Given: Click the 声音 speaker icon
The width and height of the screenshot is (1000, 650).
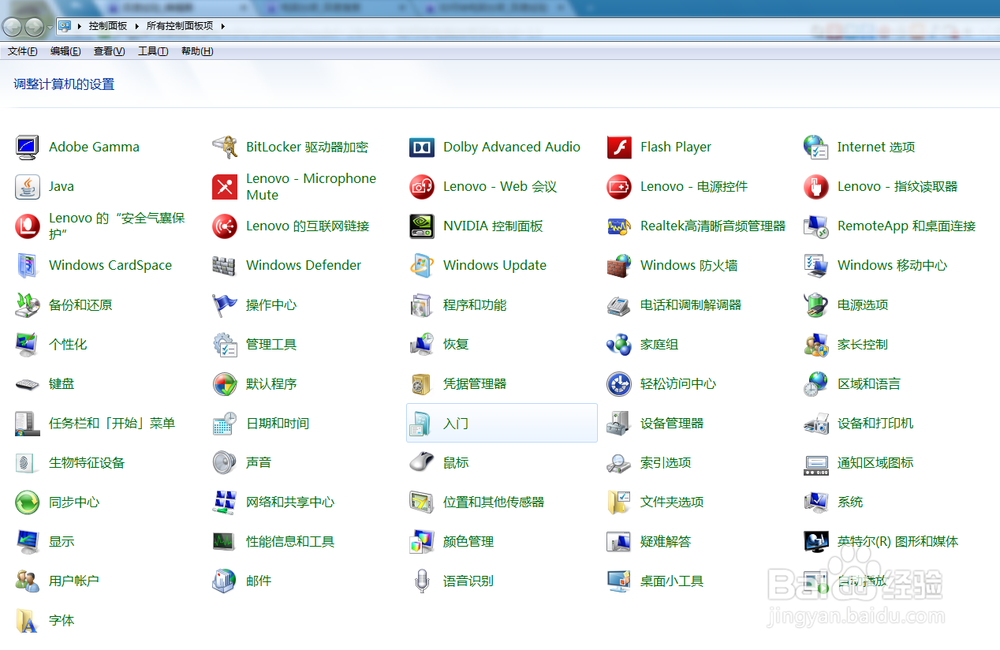Looking at the screenshot, I should point(224,462).
